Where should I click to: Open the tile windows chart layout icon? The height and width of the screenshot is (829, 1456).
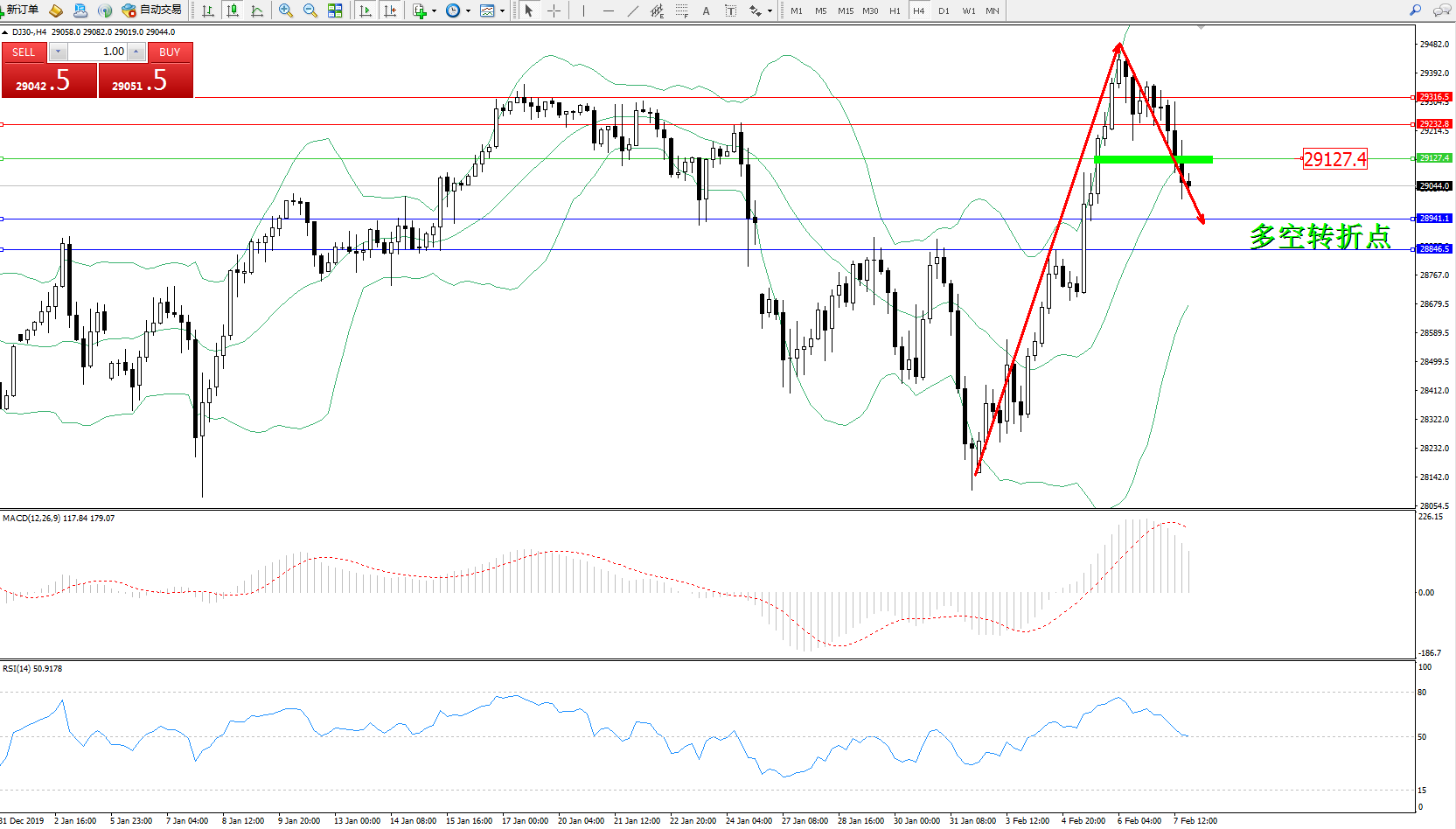coord(335,10)
